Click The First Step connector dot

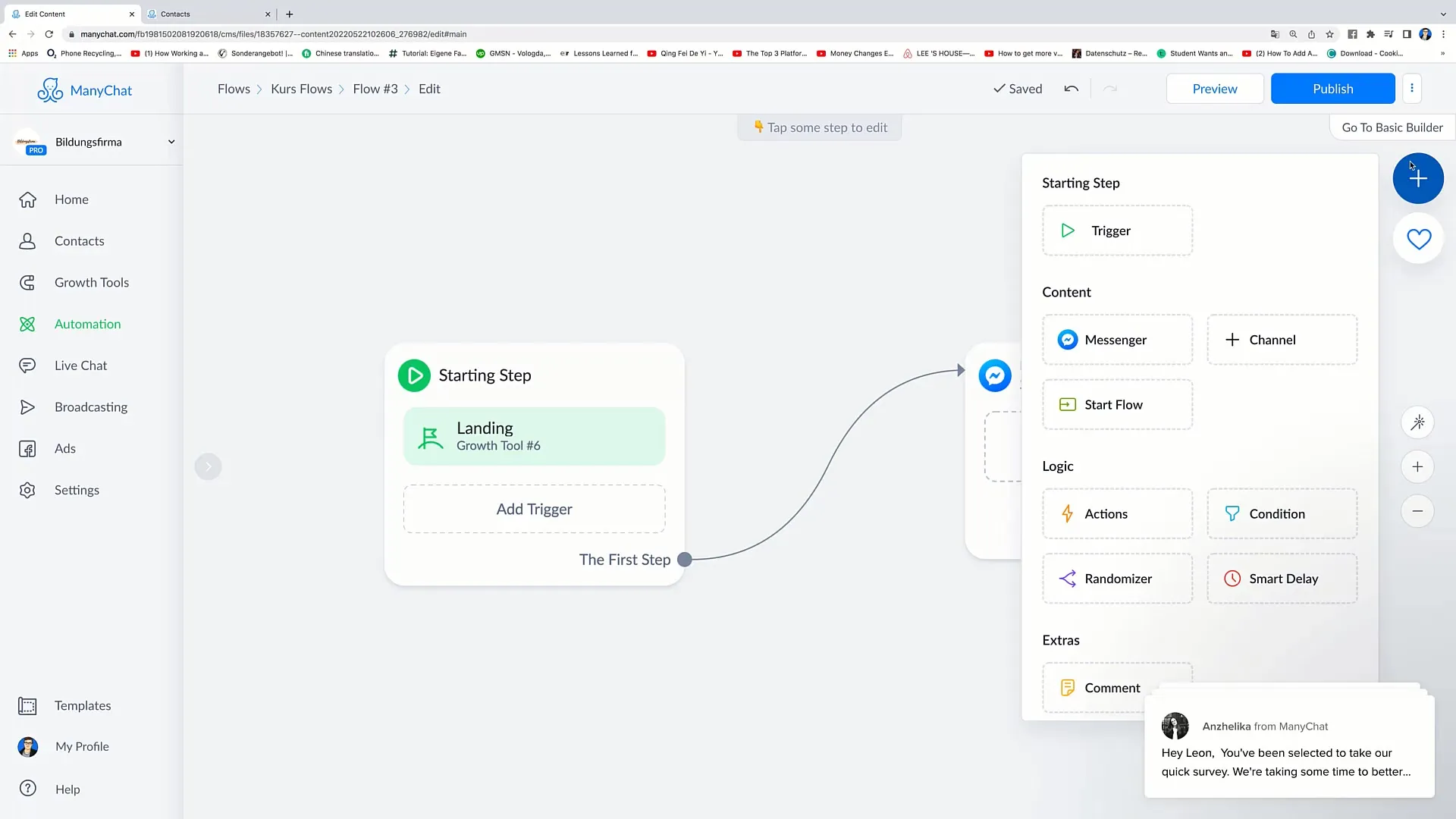coord(684,560)
